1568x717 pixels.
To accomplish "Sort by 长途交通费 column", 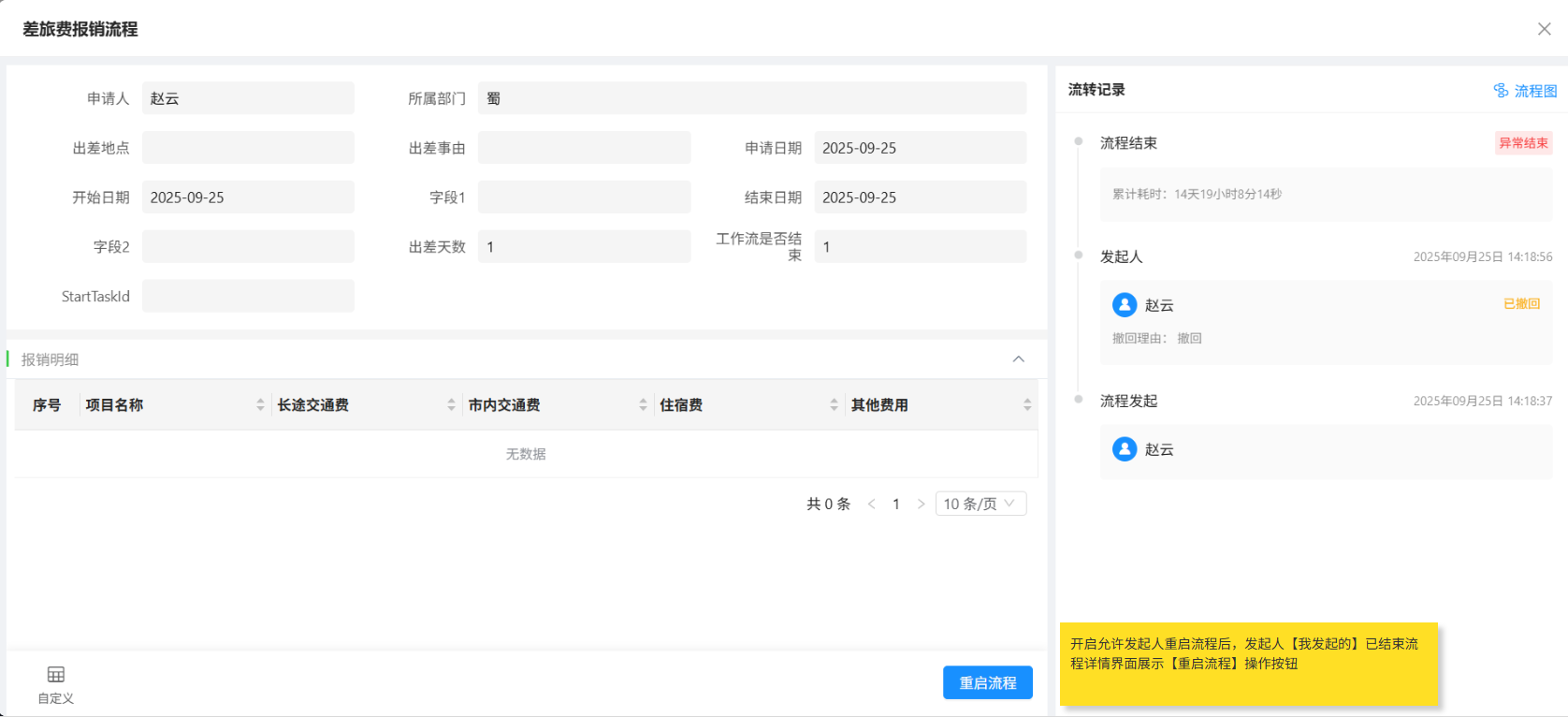I will [451, 404].
